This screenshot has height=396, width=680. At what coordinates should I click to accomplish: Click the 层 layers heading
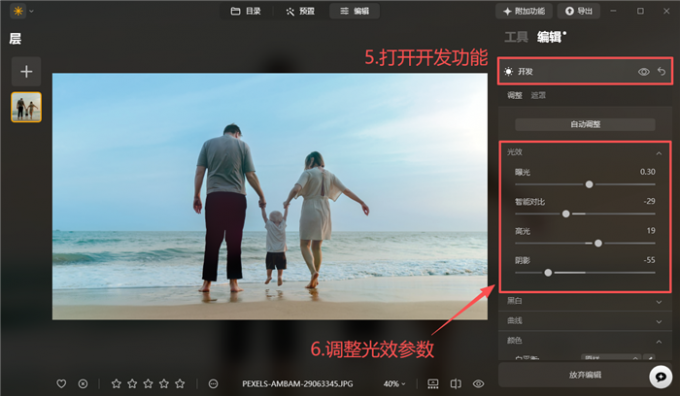pyautogui.click(x=15, y=39)
